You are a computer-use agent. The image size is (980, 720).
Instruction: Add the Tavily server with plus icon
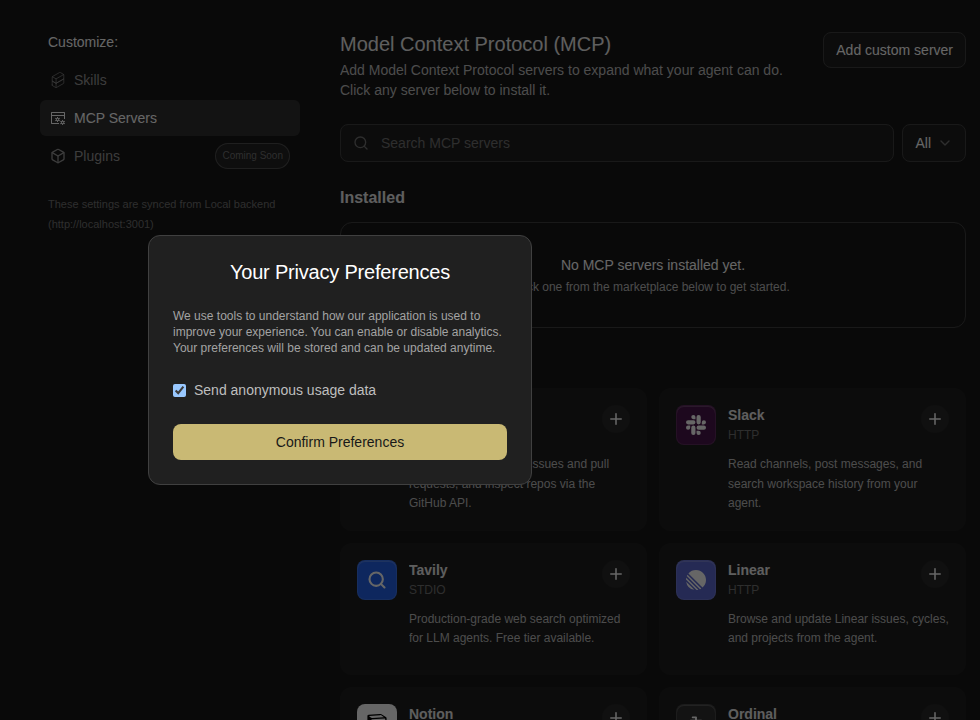click(616, 574)
